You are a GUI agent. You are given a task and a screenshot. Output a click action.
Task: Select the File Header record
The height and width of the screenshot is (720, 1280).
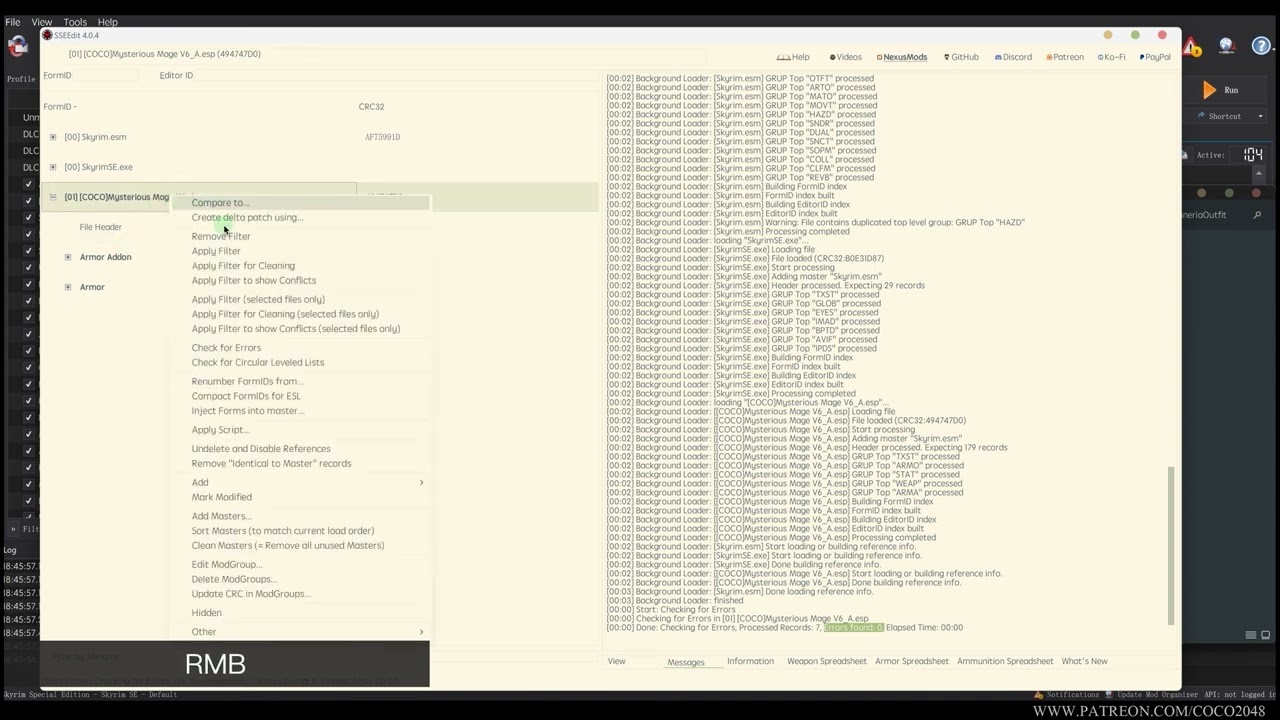101,227
